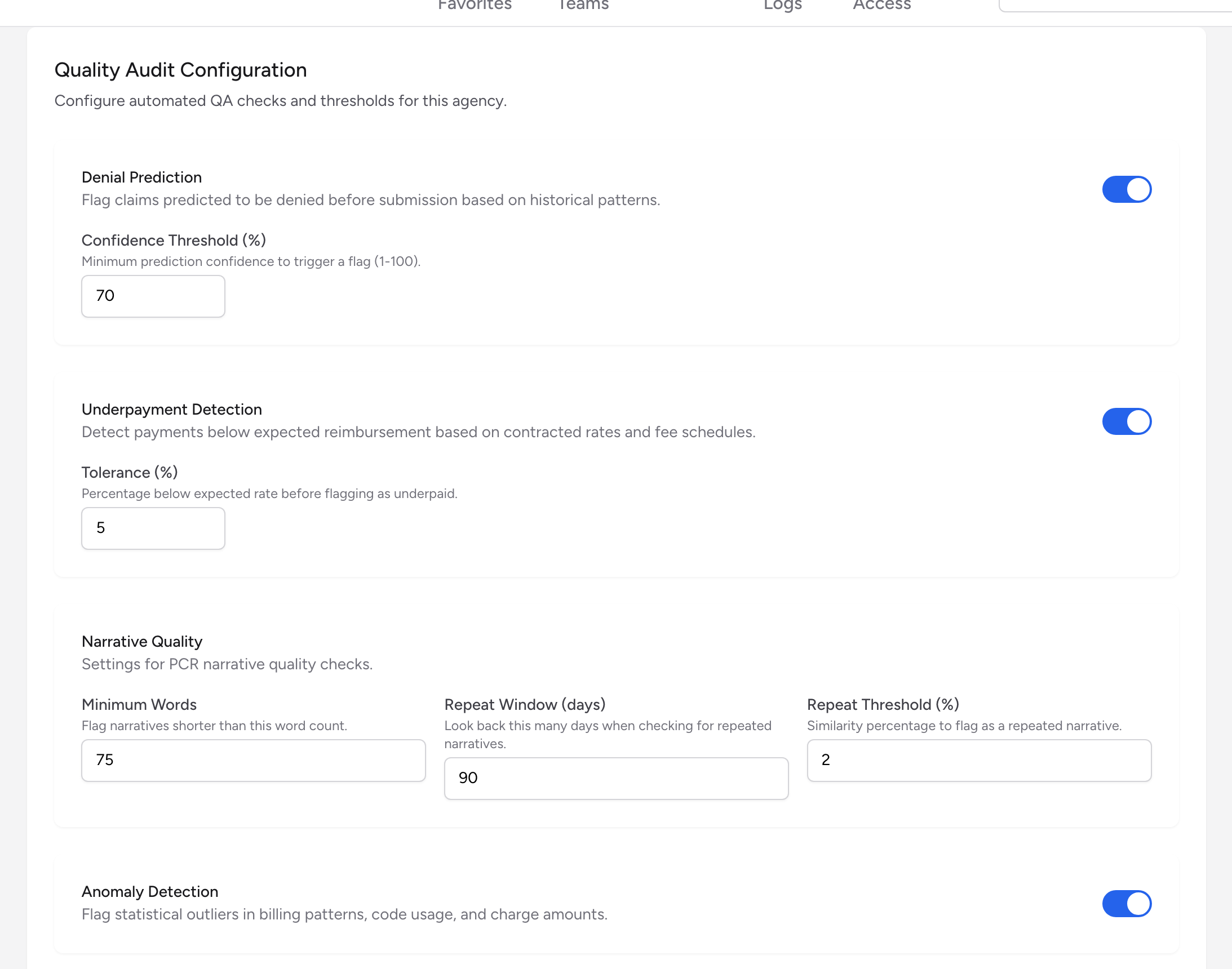1232x969 pixels.
Task: Click the Narrative Quality section title
Action: 142,641
